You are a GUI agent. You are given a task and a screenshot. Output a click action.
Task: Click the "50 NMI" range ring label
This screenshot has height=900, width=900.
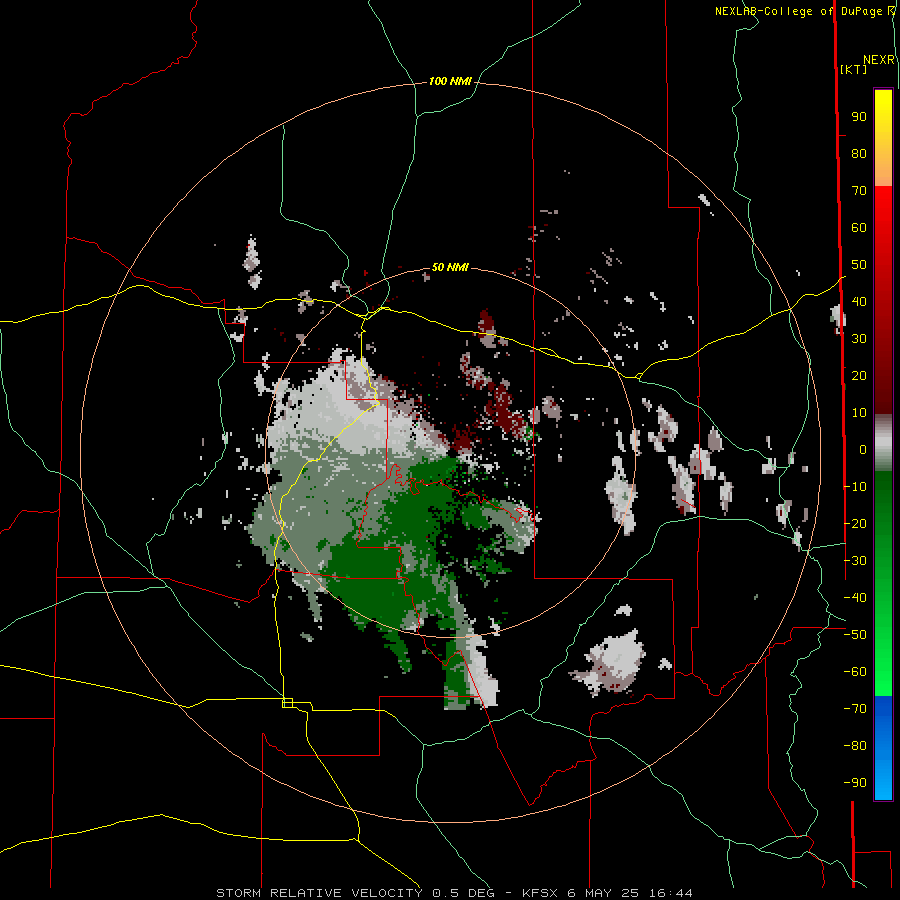point(450,267)
